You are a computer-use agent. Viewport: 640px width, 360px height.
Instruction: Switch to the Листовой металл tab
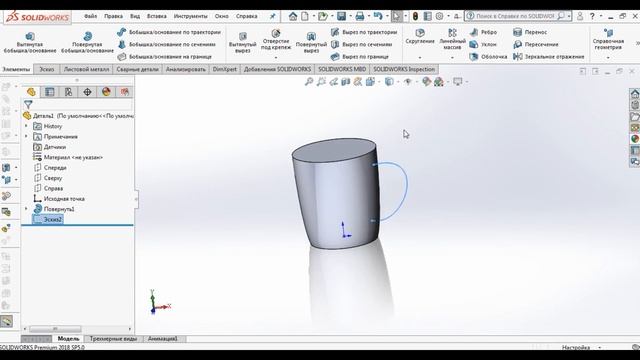coord(86,69)
